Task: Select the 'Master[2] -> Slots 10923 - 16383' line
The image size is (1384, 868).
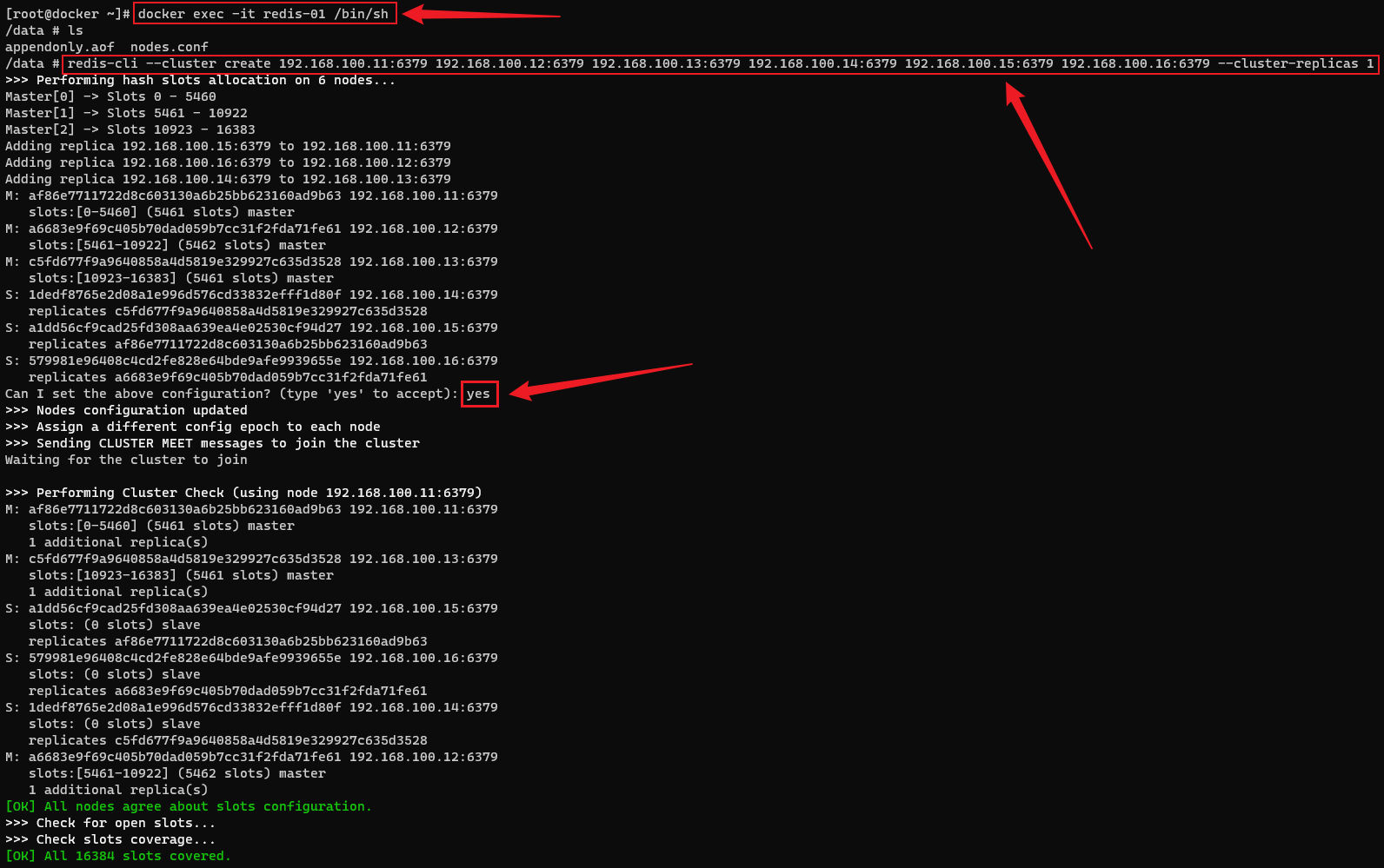Action: (130, 129)
